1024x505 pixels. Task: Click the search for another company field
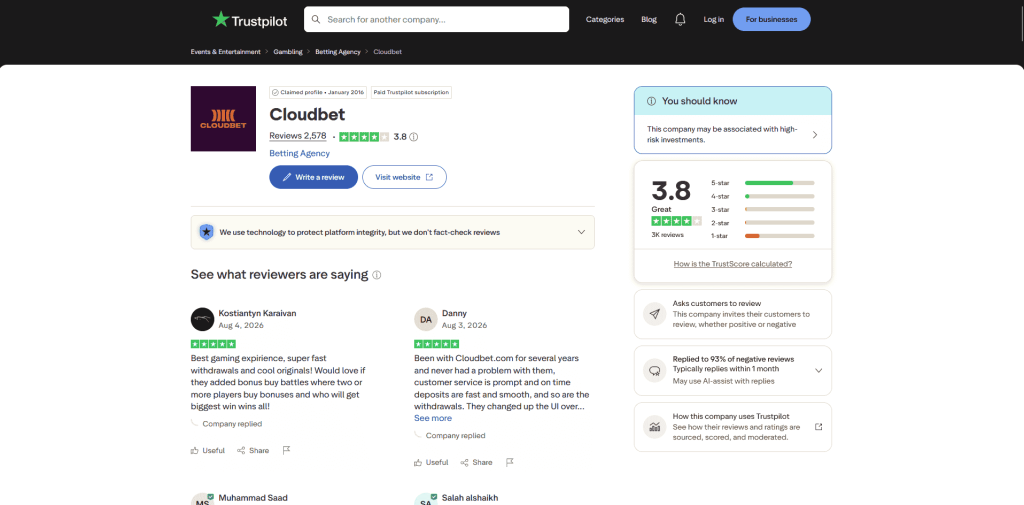[x=436, y=20]
